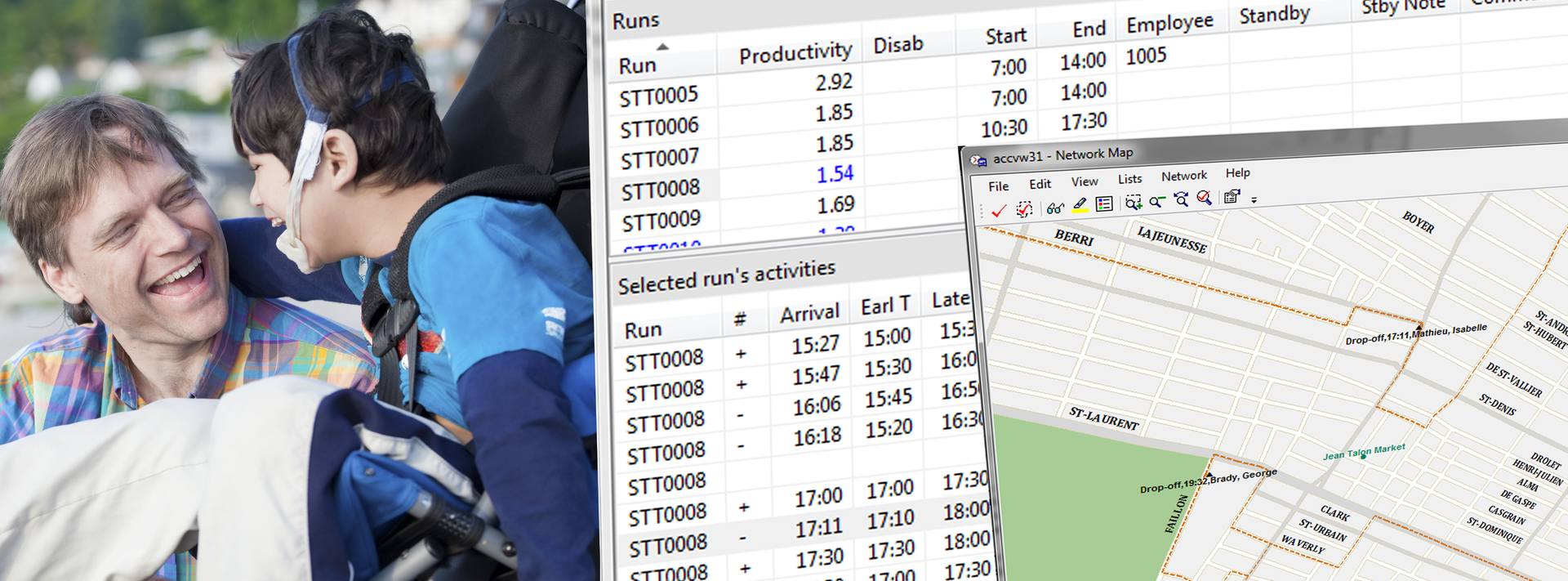Expand the toolbar overflow arrow

pos(1254,199)
